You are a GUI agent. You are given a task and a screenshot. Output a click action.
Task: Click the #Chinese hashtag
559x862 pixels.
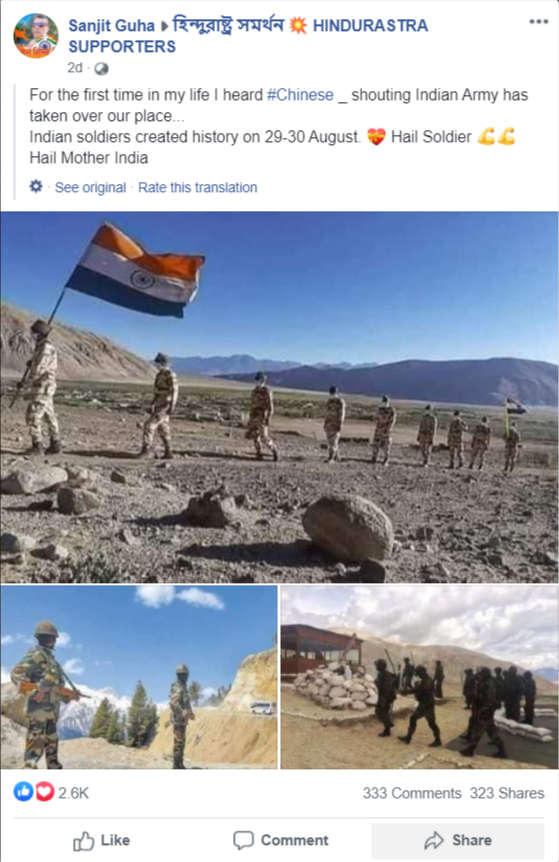tap(300, 95)
